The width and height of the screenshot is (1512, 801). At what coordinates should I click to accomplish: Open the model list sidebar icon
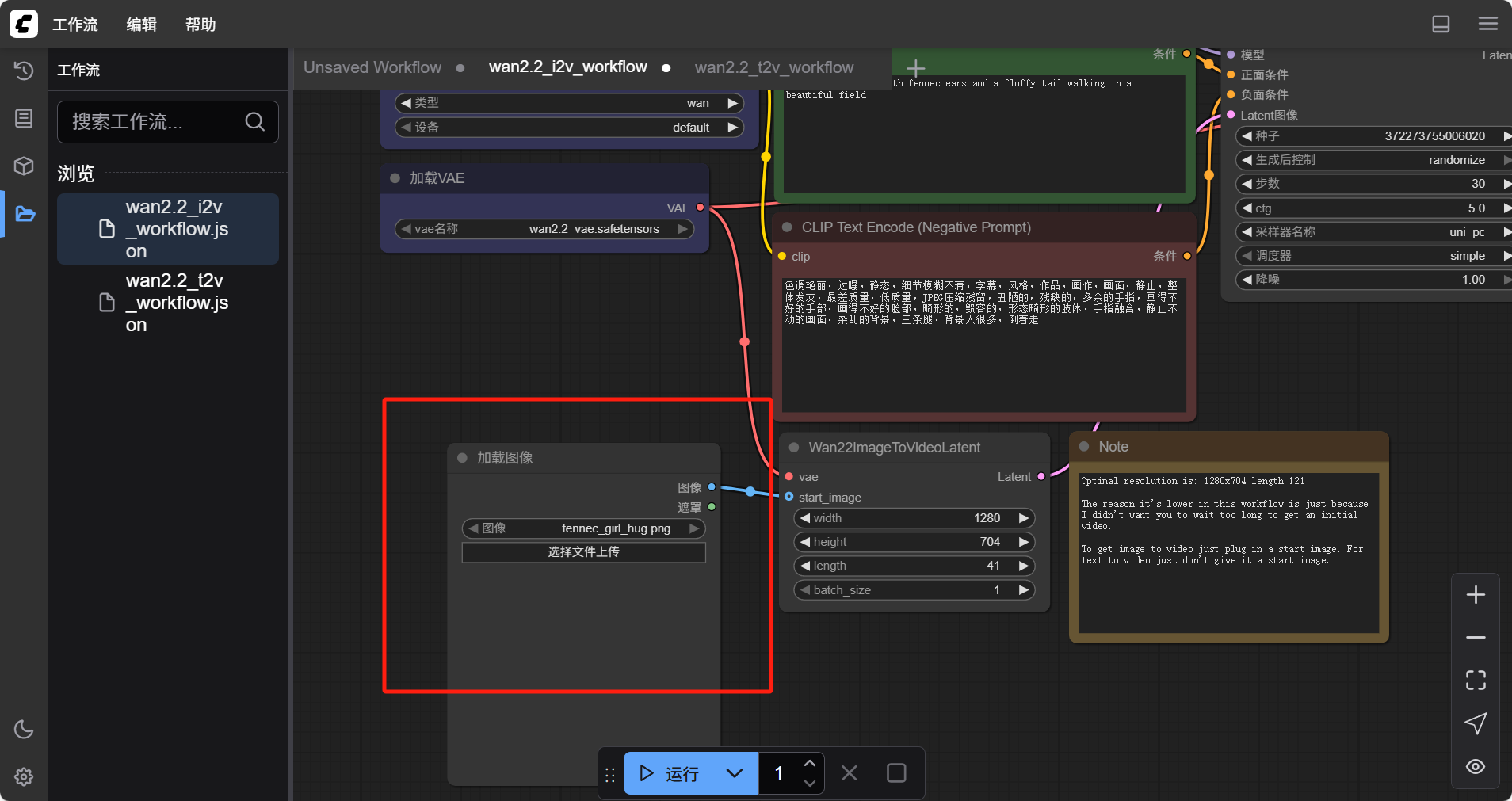(x=24, y=118)
